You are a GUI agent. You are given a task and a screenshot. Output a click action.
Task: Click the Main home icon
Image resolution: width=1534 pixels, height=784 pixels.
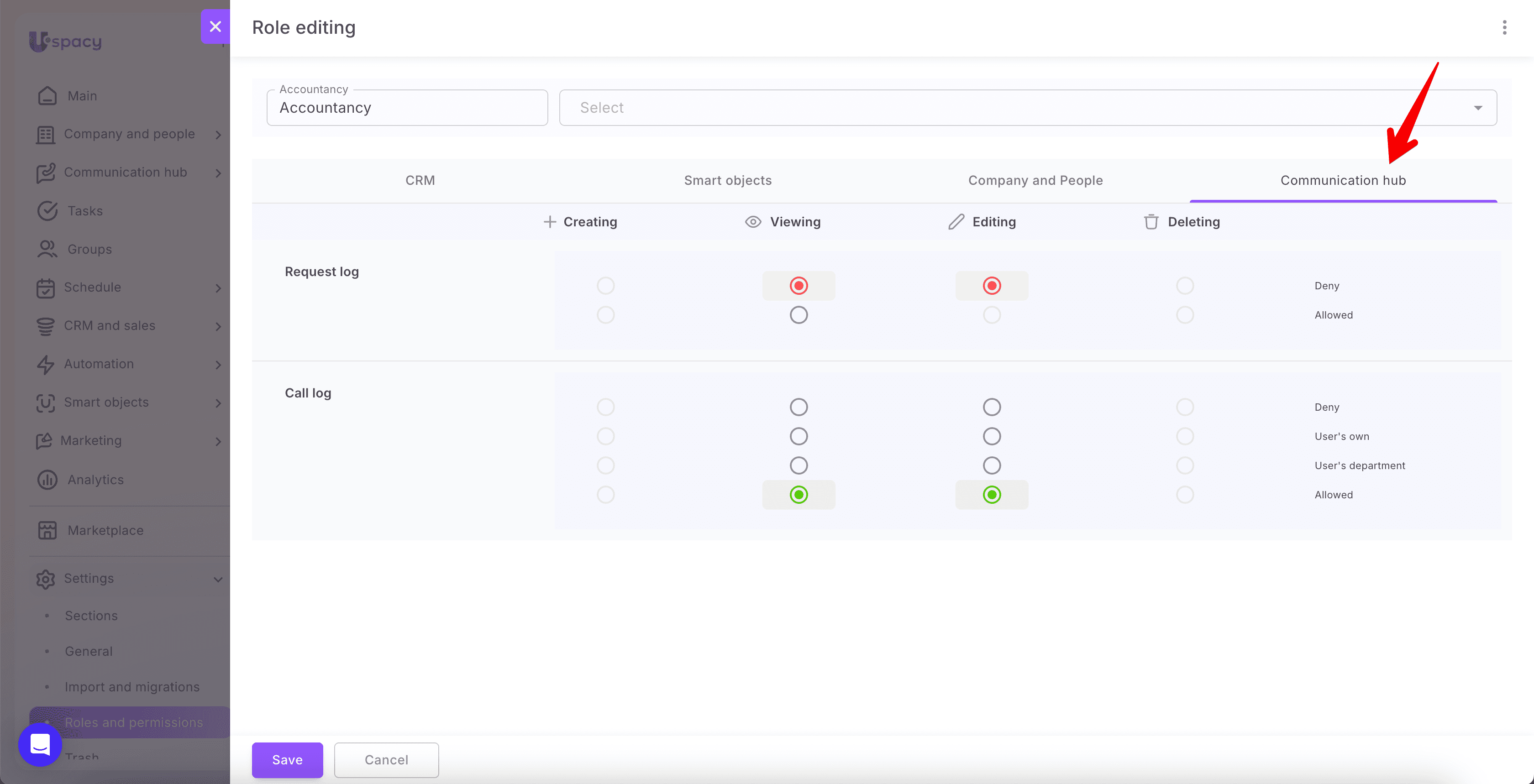pos(47,96)
